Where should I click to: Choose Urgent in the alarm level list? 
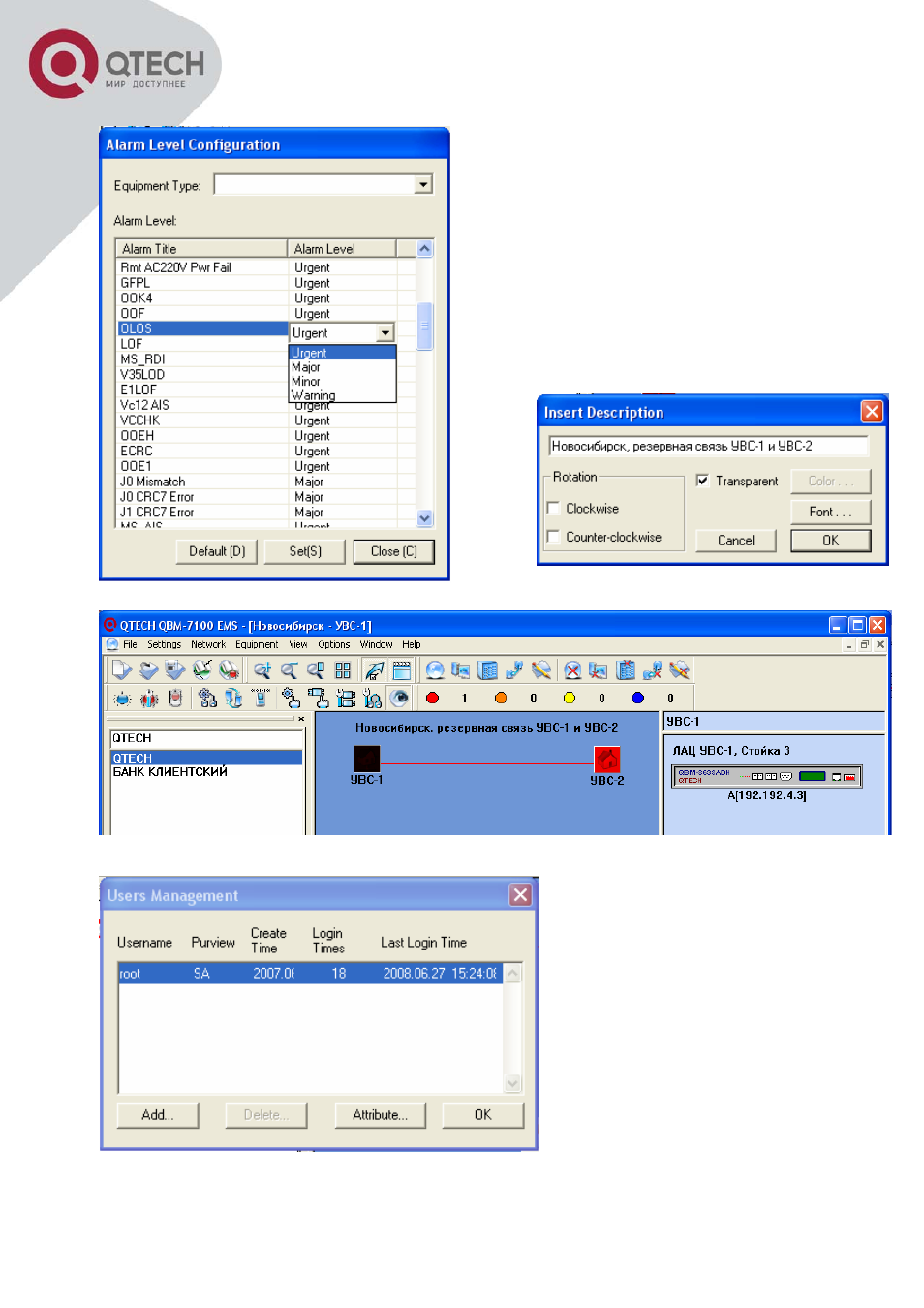[x=343, y=353]
